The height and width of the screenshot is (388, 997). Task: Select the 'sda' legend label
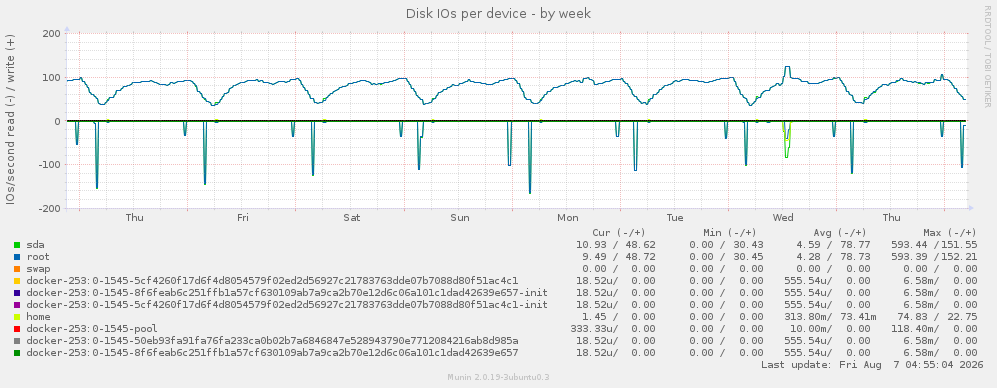(36, 244)
